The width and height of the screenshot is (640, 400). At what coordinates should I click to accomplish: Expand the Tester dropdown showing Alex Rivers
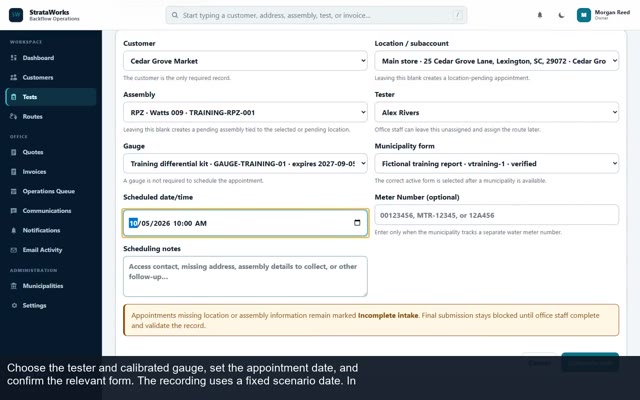pos(496,112)
